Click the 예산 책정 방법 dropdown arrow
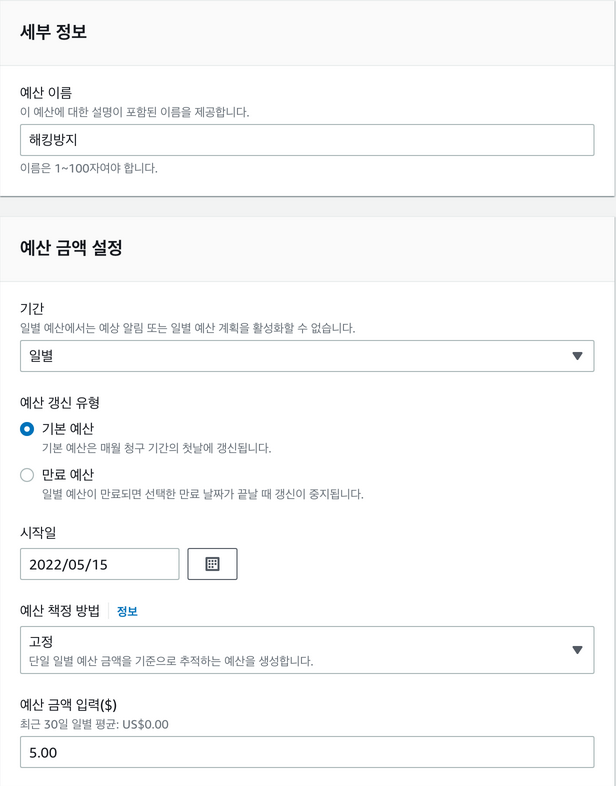This screenshot has height=786, width=616. [x=577, y=650]
